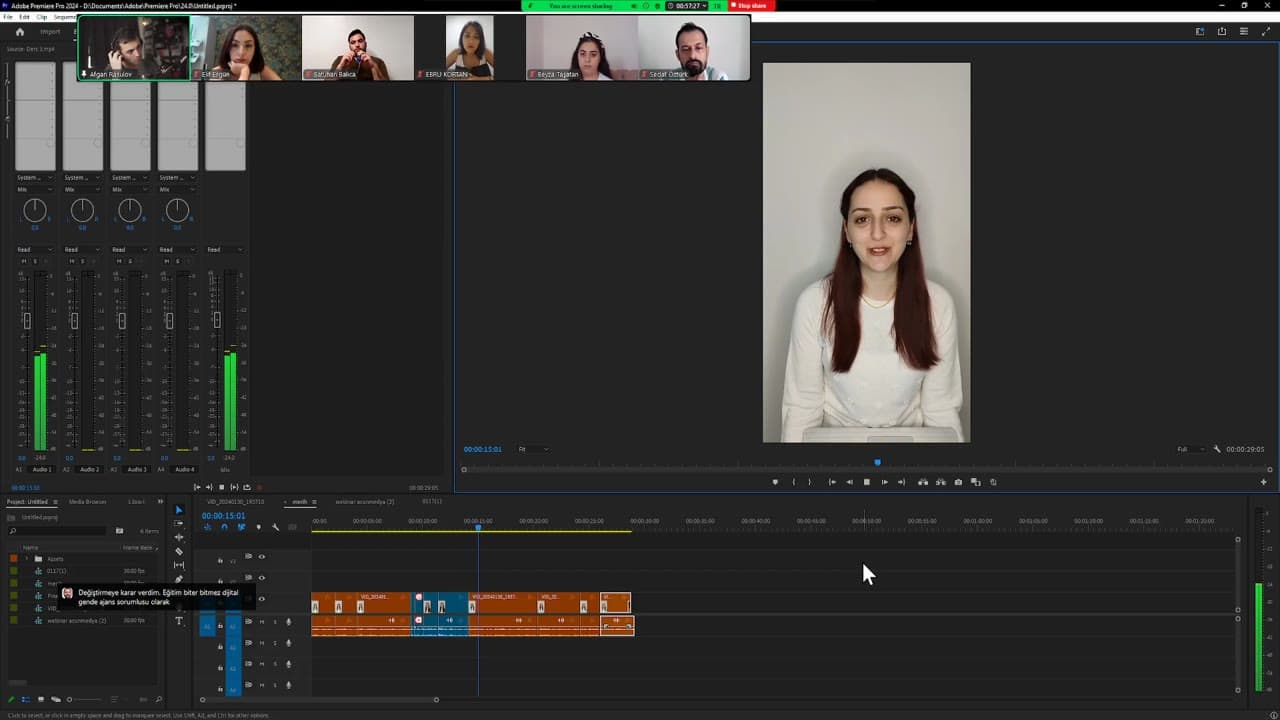
Task: Step back one frame
Action: point(849,482)
